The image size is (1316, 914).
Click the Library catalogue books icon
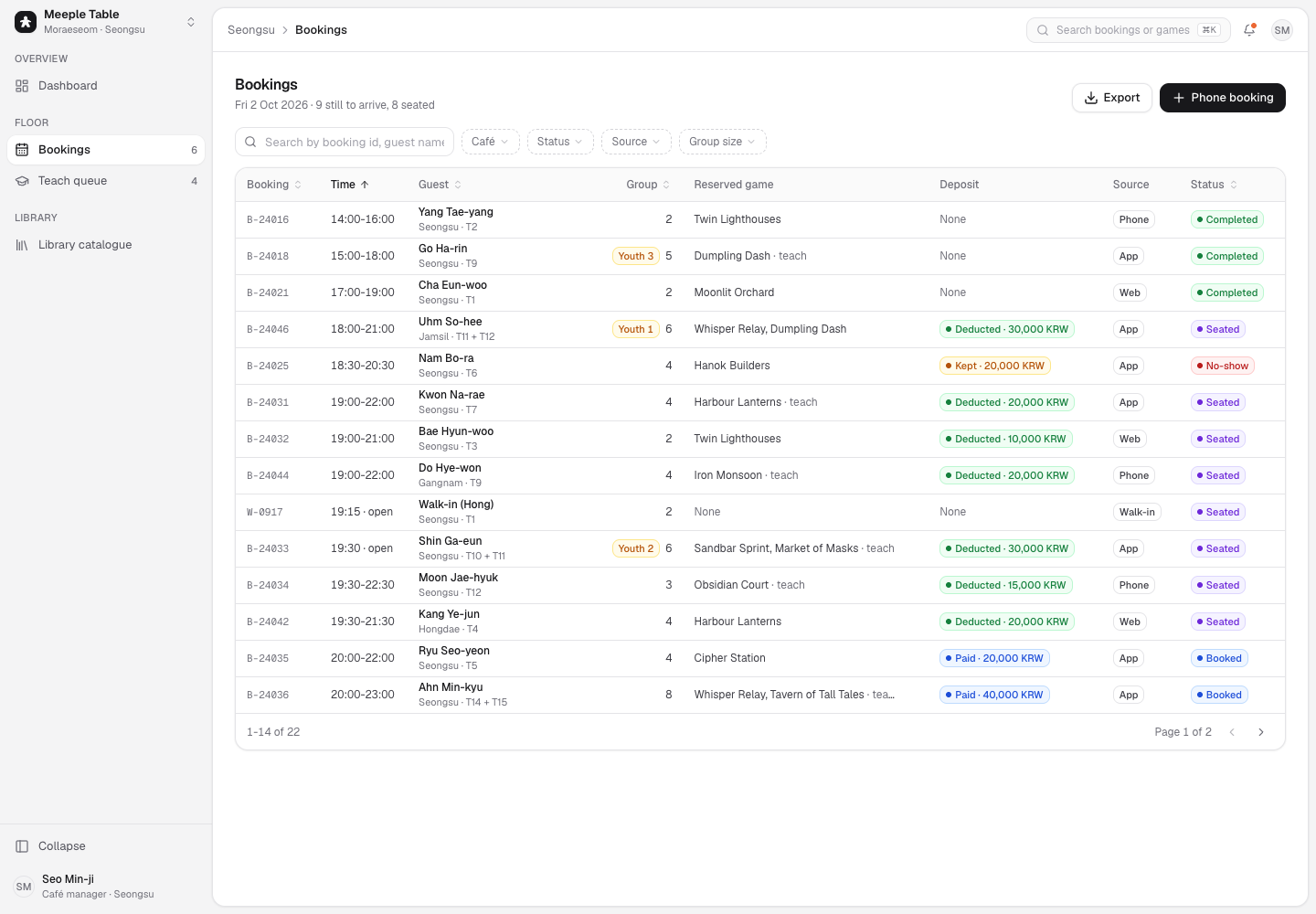[x=22, y=245]
